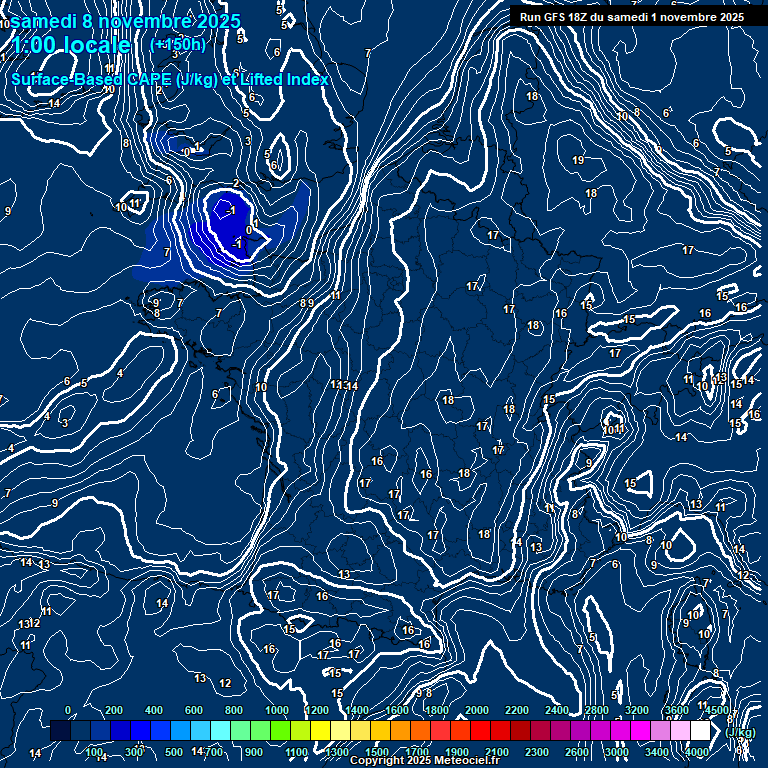The width and height of the screenshot is (768, 768).
Task: Click the '100' legend value below the scale
Action: pos(94,752)
